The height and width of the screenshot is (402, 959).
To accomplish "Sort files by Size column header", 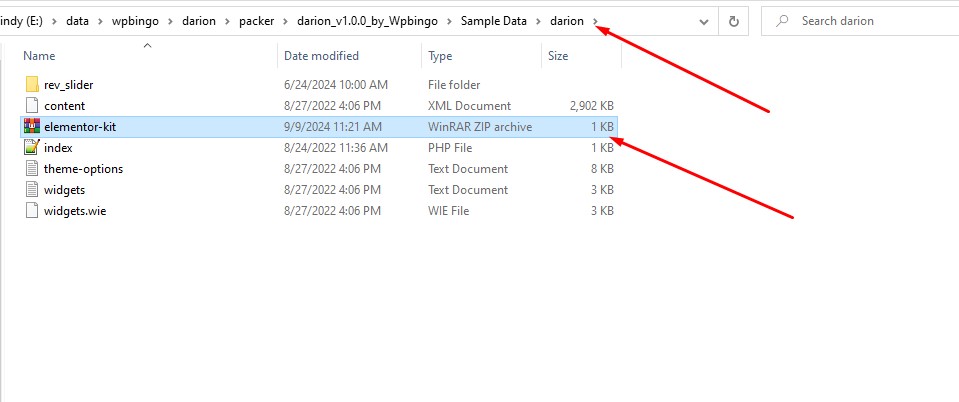I will click(558, 56).
